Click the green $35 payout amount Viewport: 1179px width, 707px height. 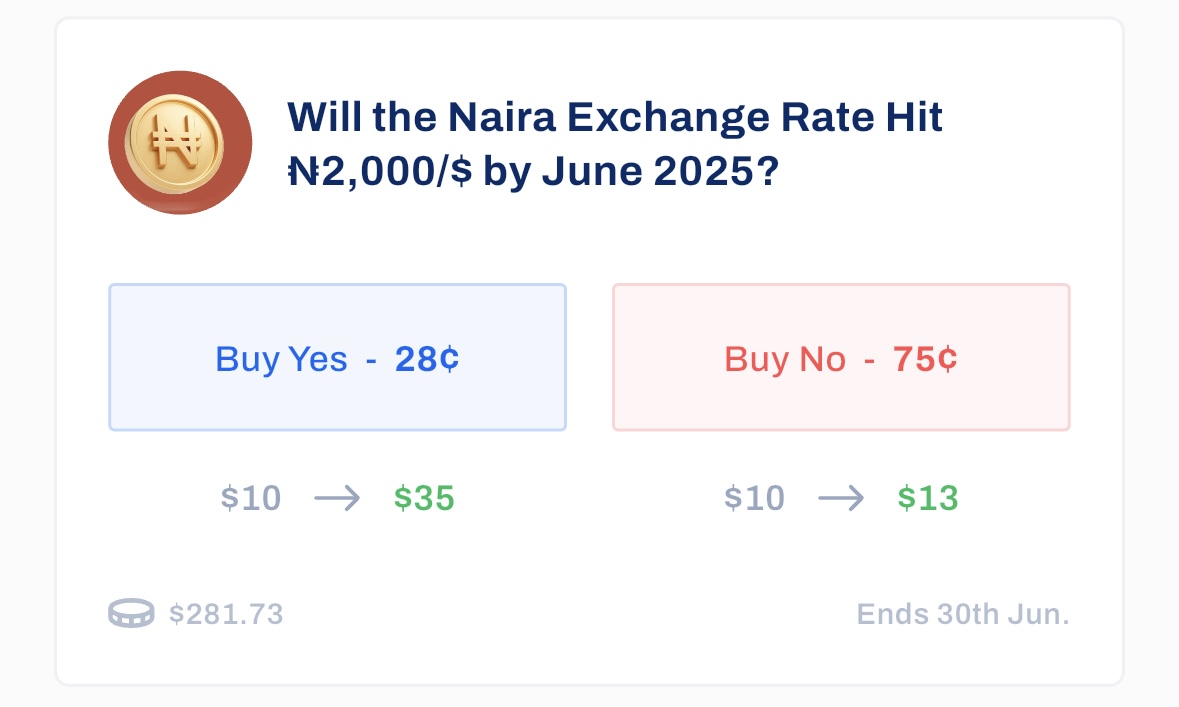423,499
